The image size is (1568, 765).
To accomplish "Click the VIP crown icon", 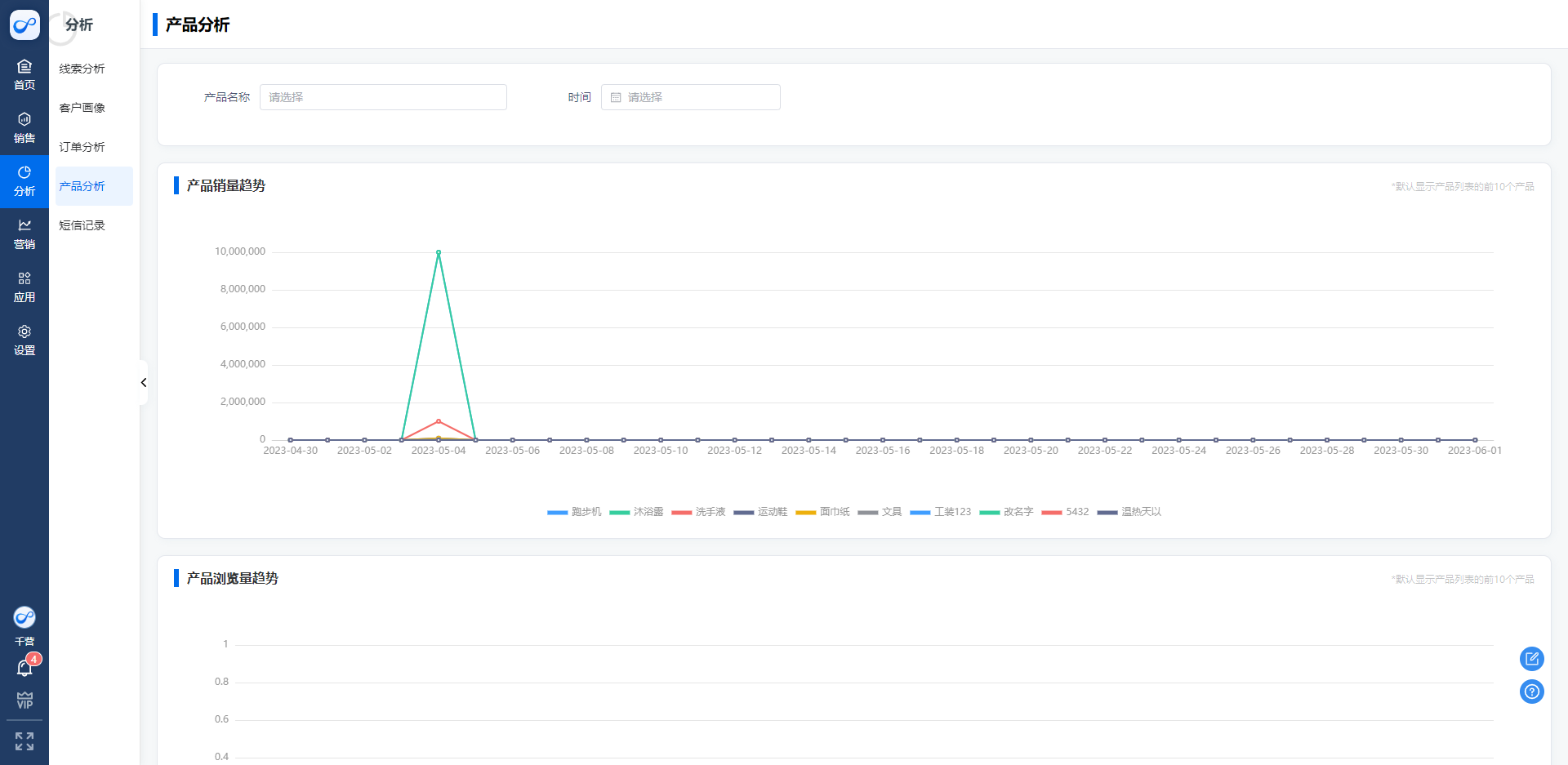I will pyautogui.click(x=24, y=701).
